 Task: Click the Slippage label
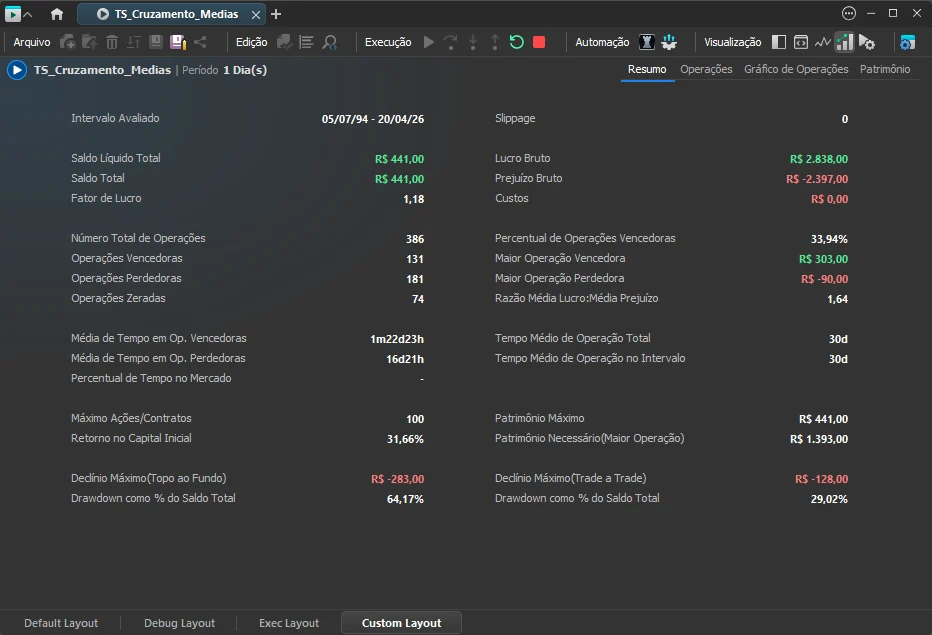click(515, 118)
